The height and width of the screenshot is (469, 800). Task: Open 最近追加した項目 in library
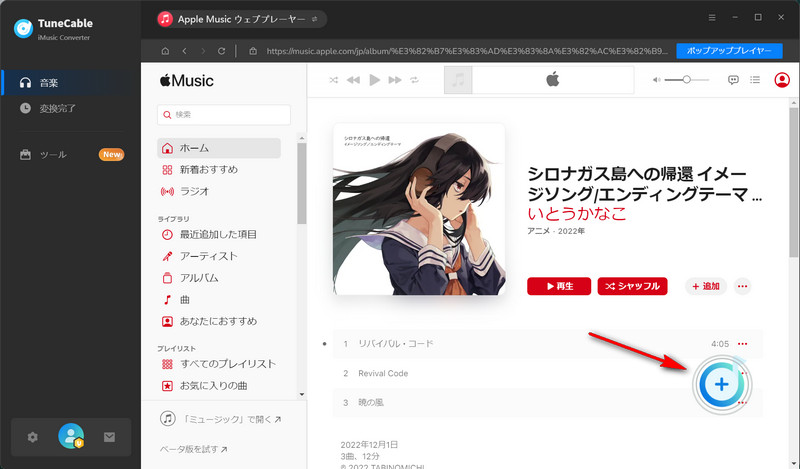pos(219,235)
